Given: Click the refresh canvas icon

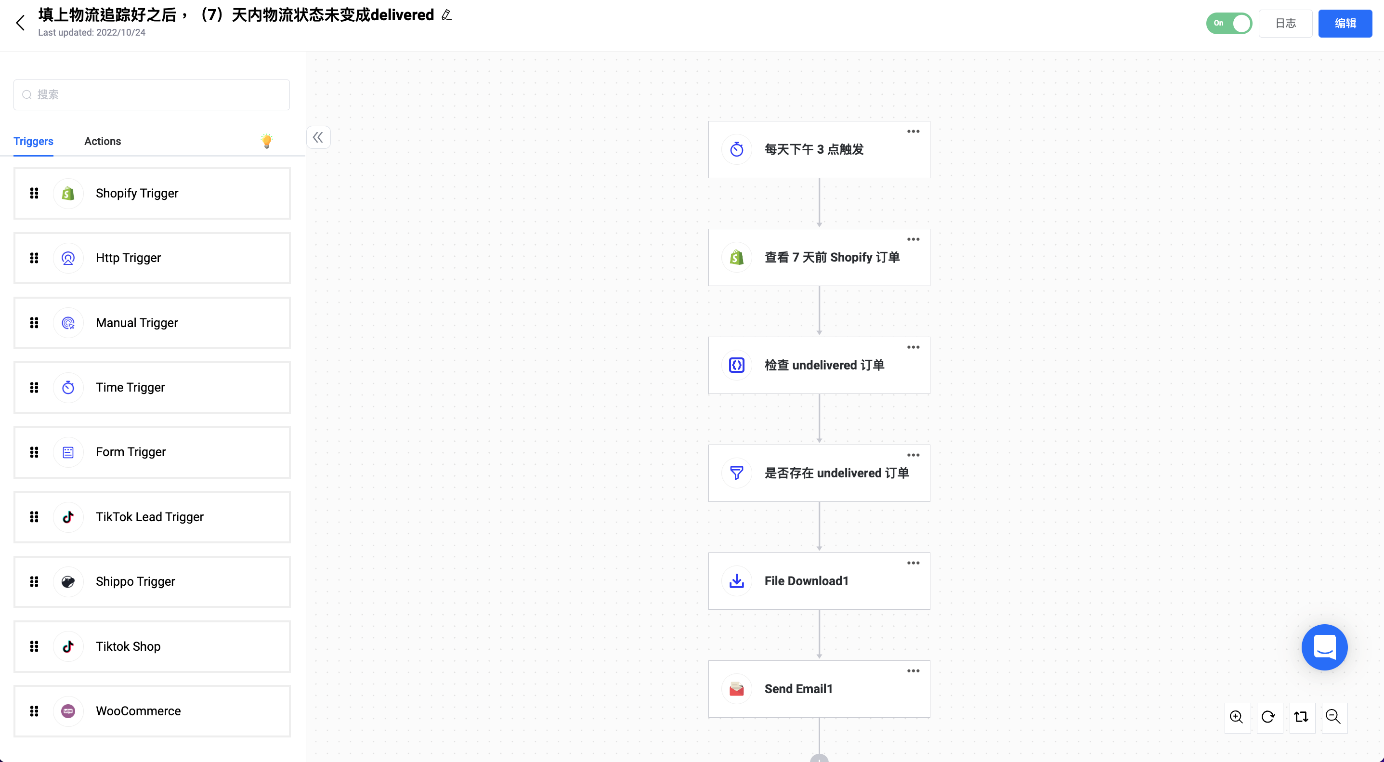Looking at the screenshot, I should point(1268,717).
